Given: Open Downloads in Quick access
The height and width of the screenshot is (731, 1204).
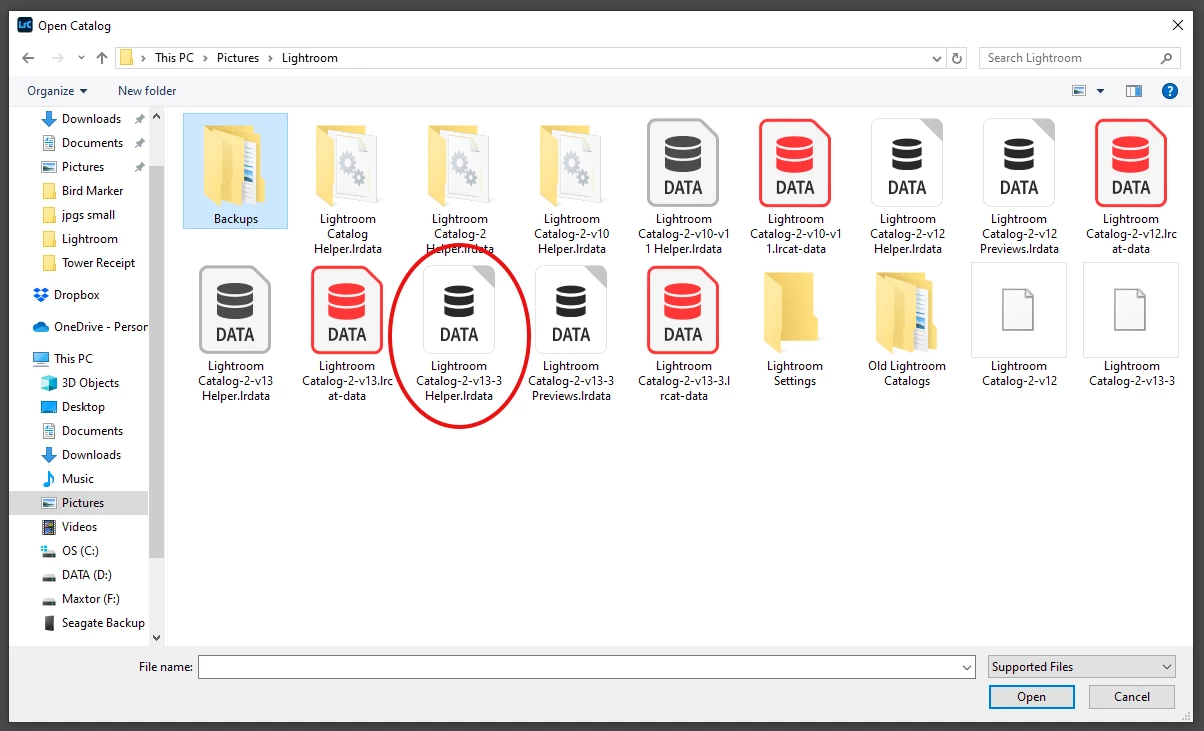Looking at the screenshot, I should point(92,119).
